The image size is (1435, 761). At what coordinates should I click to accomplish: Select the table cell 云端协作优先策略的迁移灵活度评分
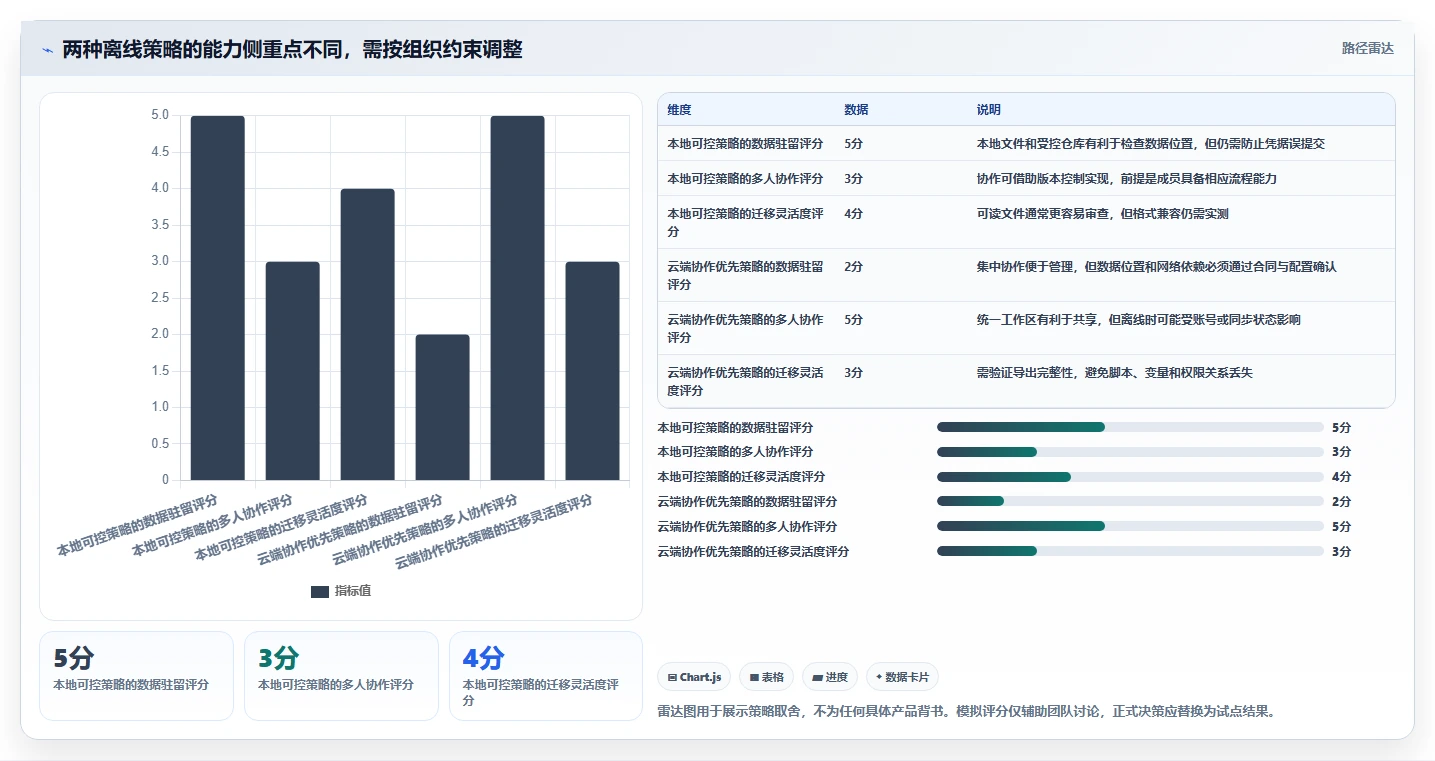[746, 381]
